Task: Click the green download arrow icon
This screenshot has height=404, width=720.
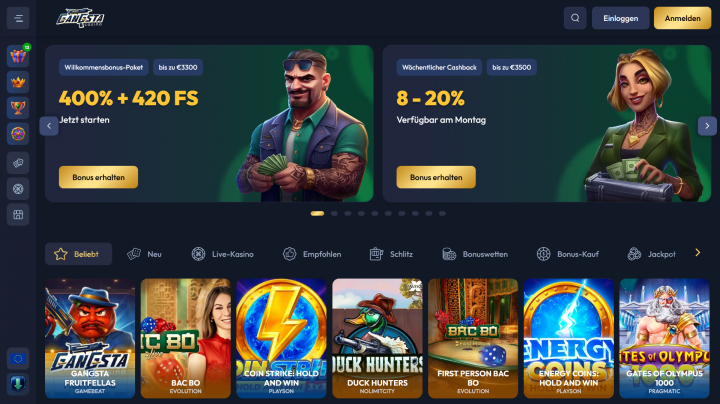Action: [x=18, y=384]
